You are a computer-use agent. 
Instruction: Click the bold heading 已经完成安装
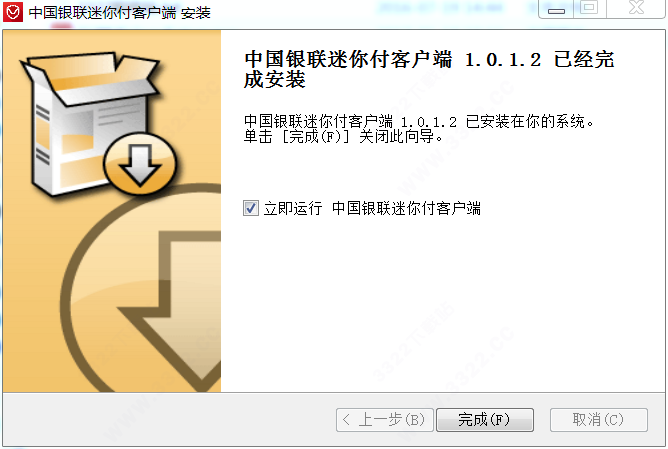tap(429, 69)
